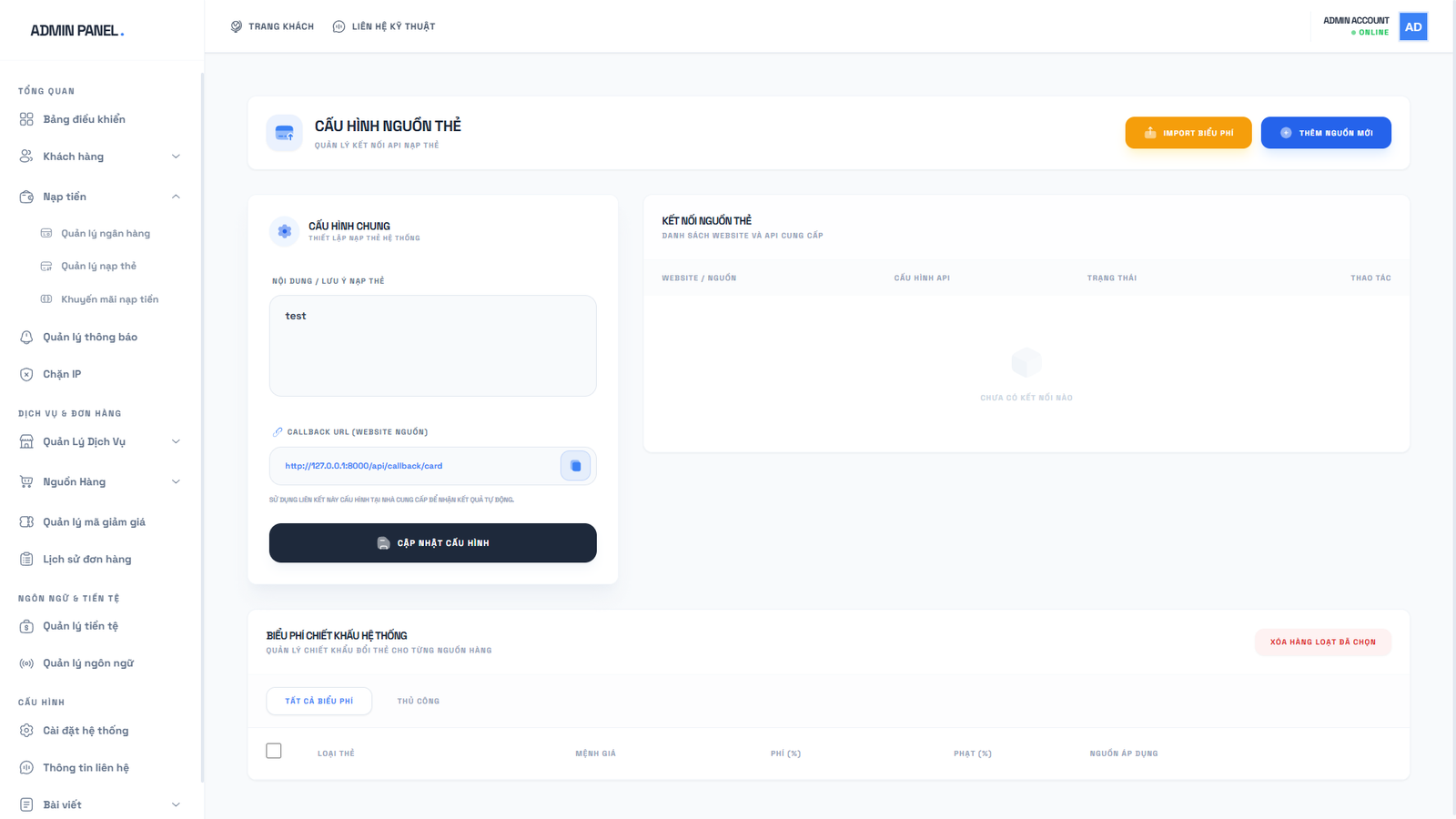This screenshot has height=819, width=1456.
Task: Click Xóa Hàng Loạt Đã Chọn
Action: [x=1323, y=642]
